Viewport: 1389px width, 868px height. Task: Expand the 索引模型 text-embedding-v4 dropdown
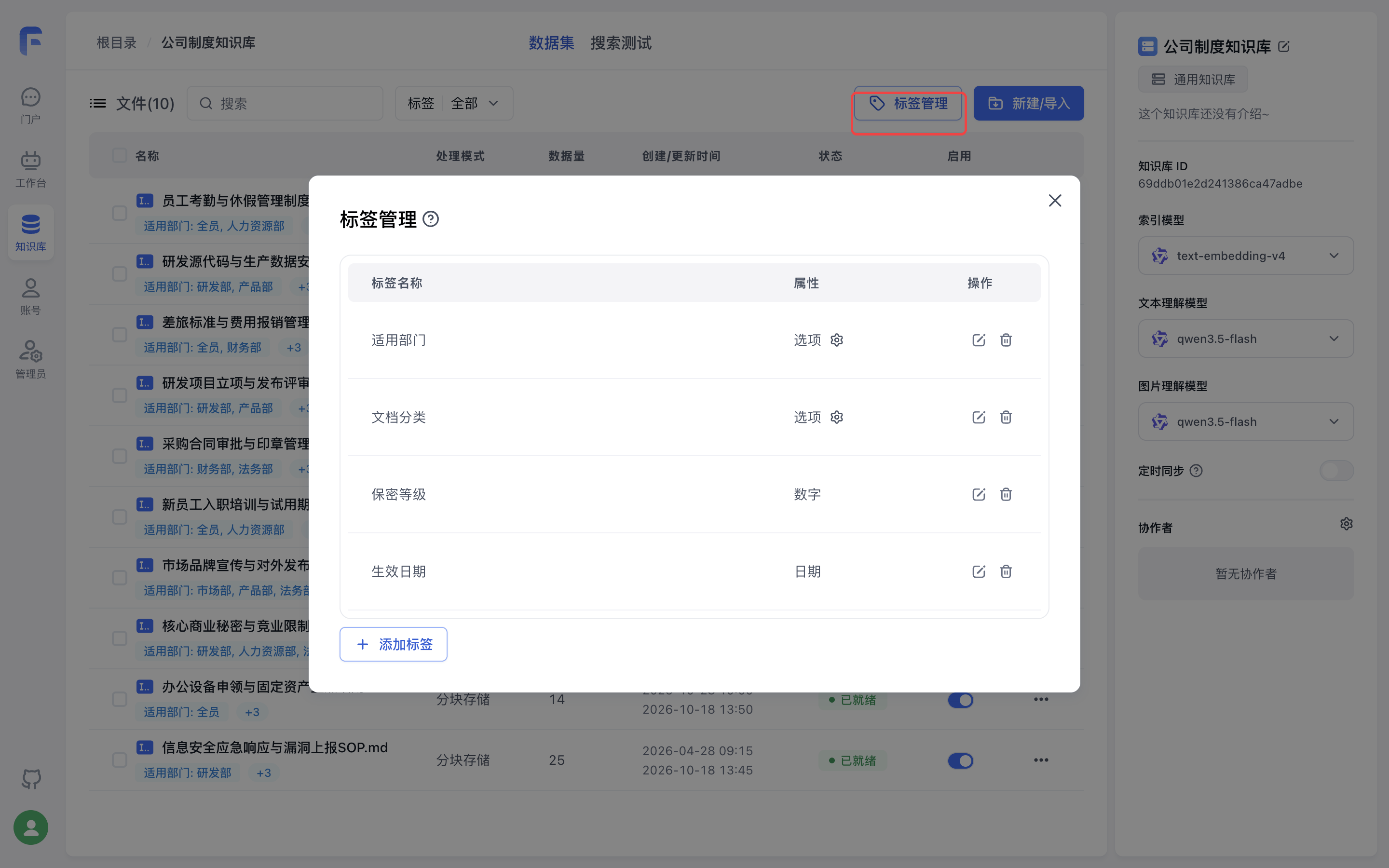1245,256
